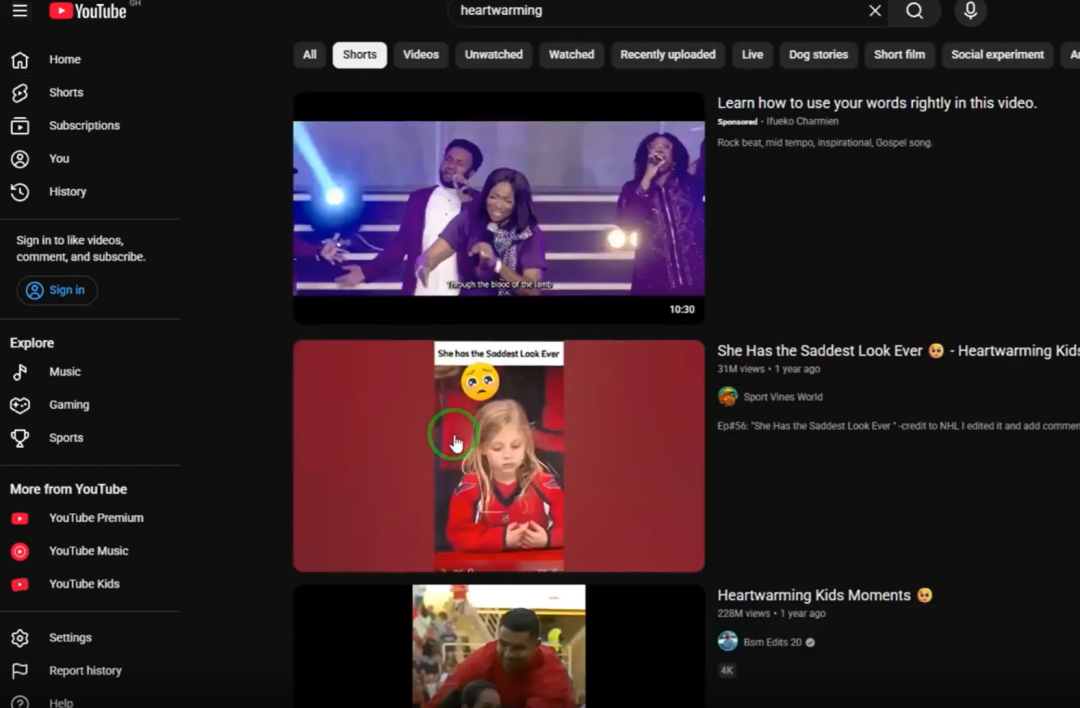Image resolution: width=1080 pixels, height=708 pixels.
Task: Click the YouTube logo
Action: (88, 11)
